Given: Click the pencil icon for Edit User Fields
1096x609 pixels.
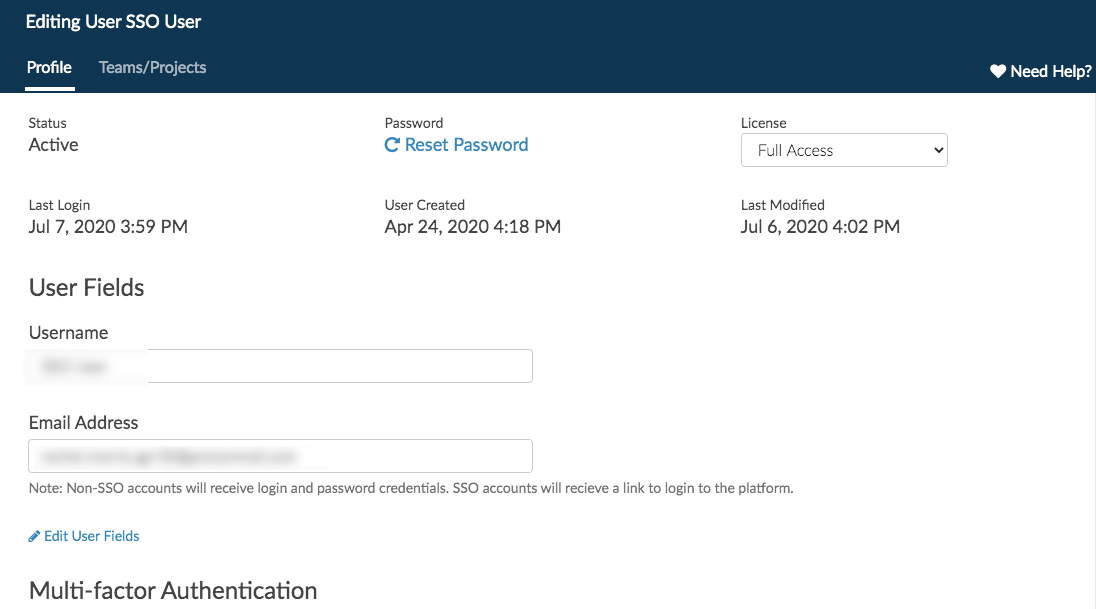Looking at the screenshot, I should click(34, 536).
